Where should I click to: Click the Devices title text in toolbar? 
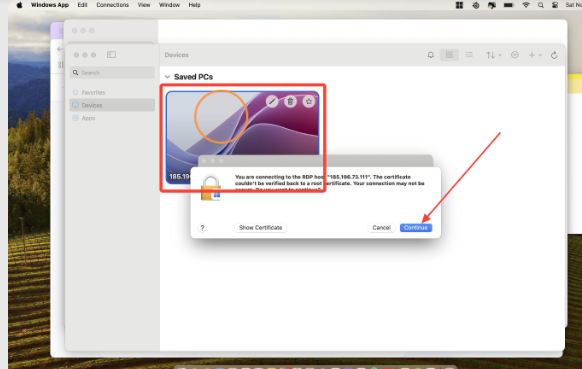pyautogui.click(x=177, y=55)
